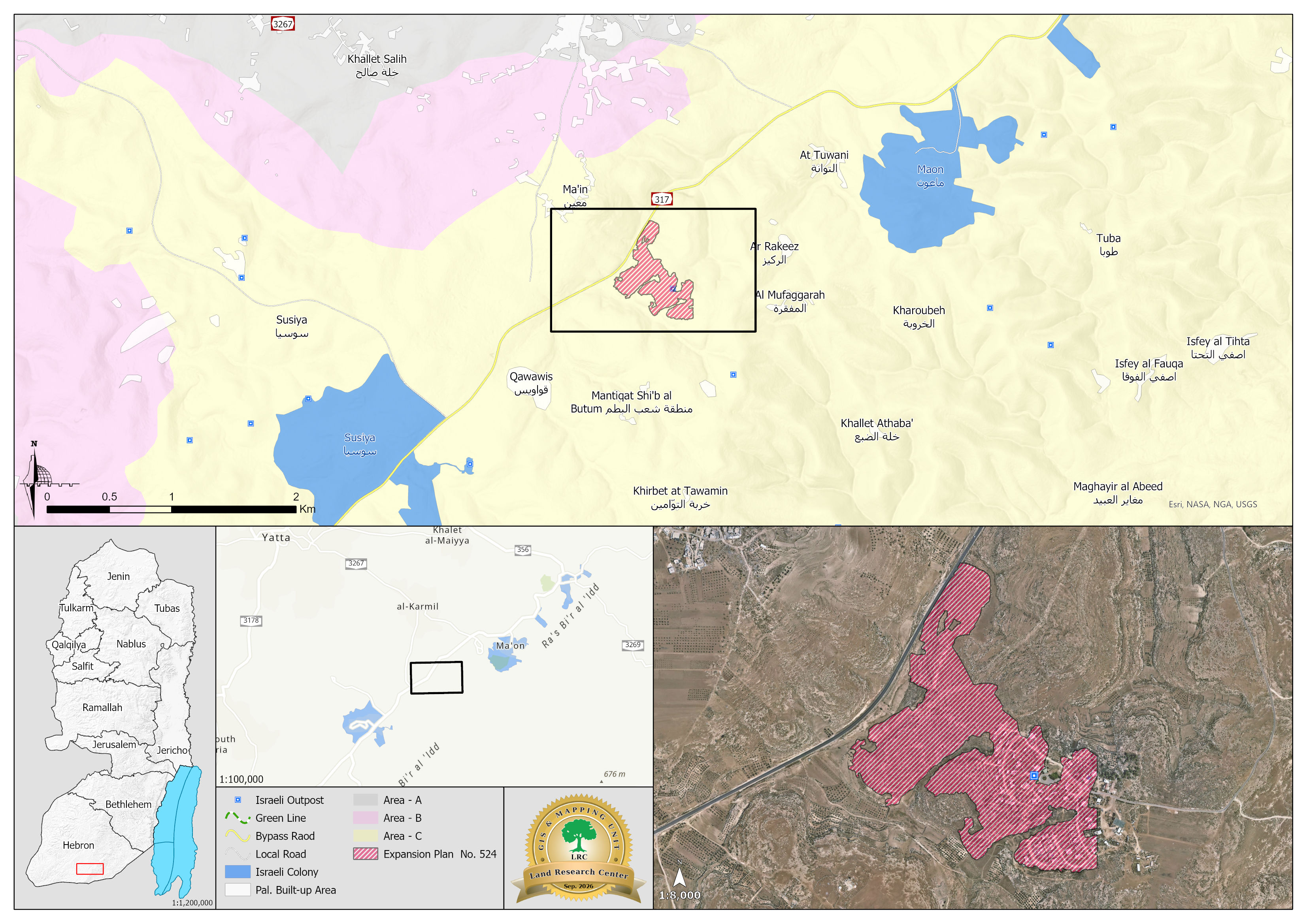Click the route 356 shield in the locator map

coord(522,550)
